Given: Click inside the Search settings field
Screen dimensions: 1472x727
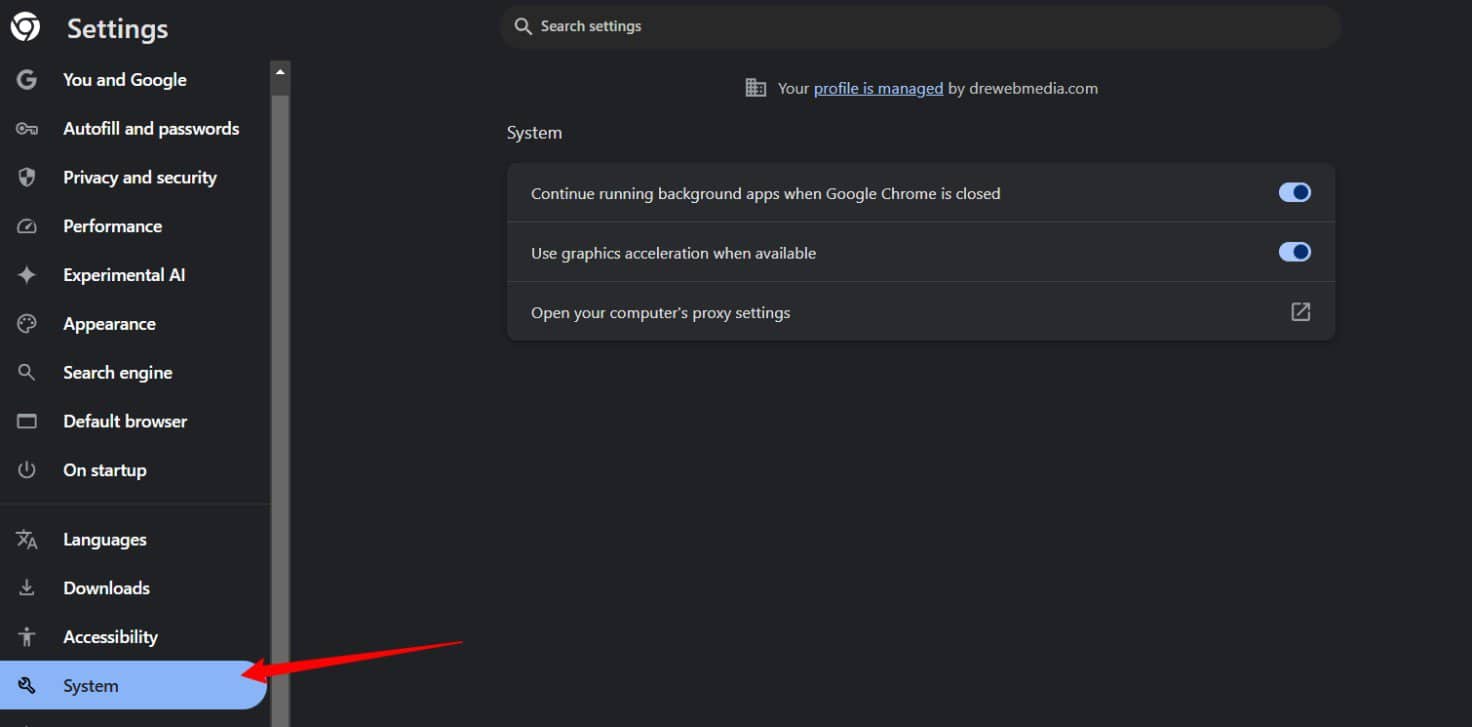Looking at the screenshot, I should pyautogui.click(x=919, y=26).
